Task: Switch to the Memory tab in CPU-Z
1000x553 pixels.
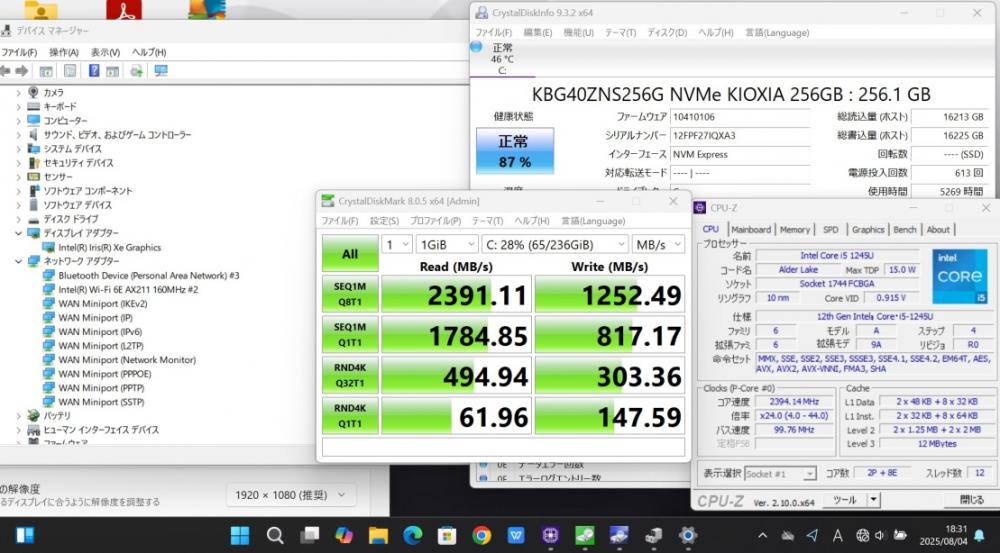Action: tap(795, 230)
